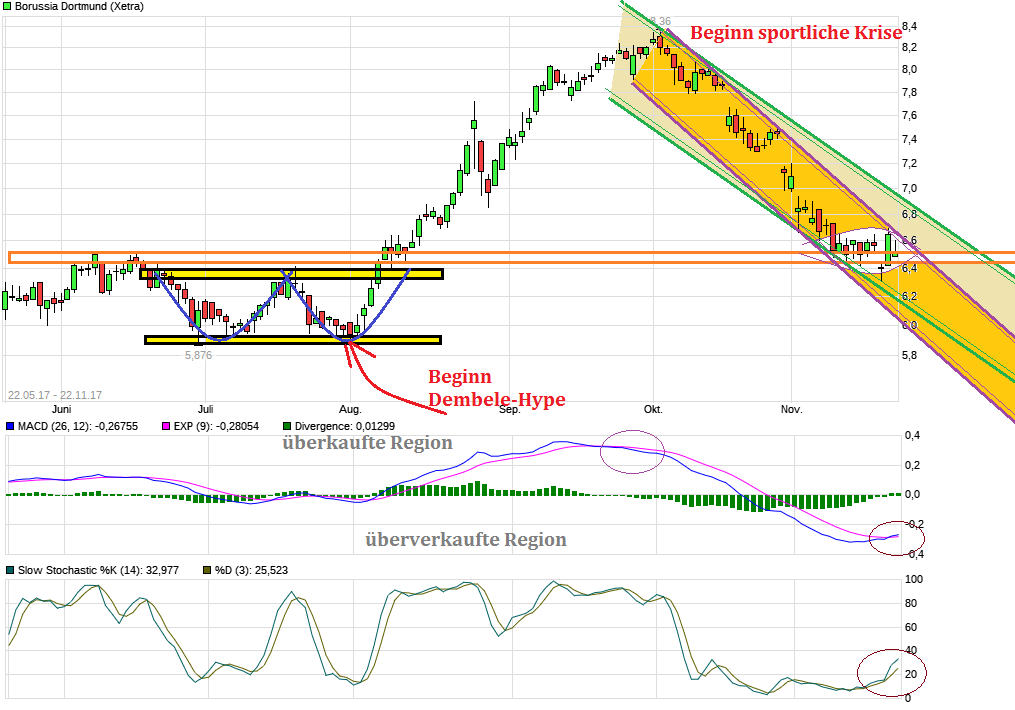Click the 'Beginn sportliche Krise' annotation text

coord(796,32)
